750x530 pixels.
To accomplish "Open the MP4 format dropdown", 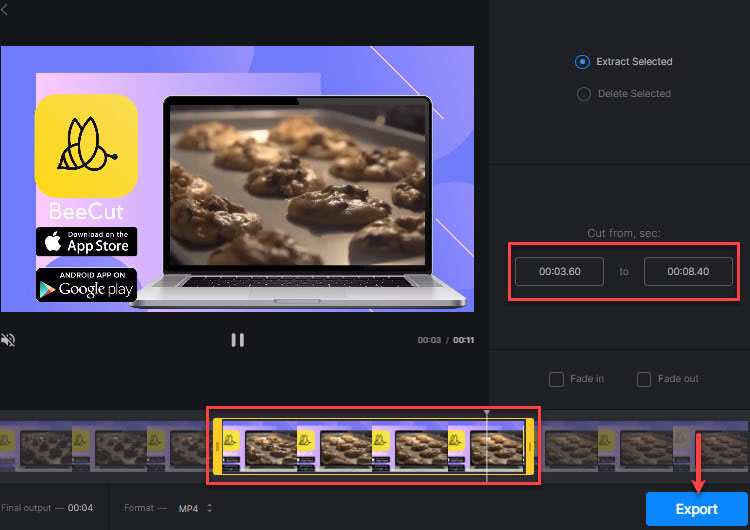I will click(x=195, y=508).
